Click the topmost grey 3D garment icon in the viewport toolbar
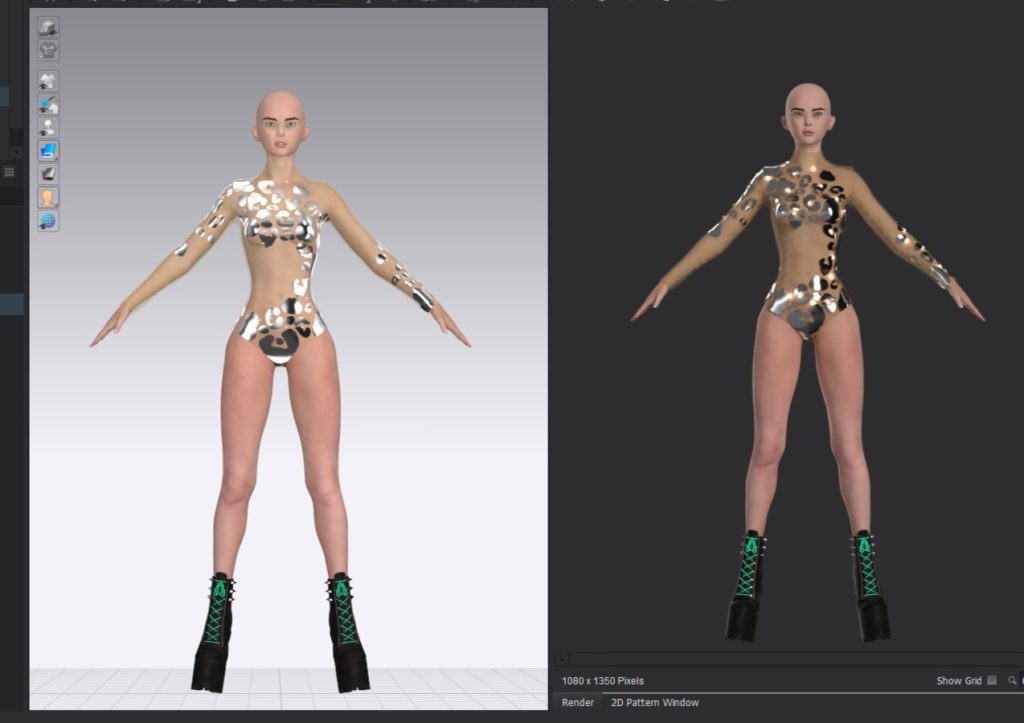 click(48, 27)
